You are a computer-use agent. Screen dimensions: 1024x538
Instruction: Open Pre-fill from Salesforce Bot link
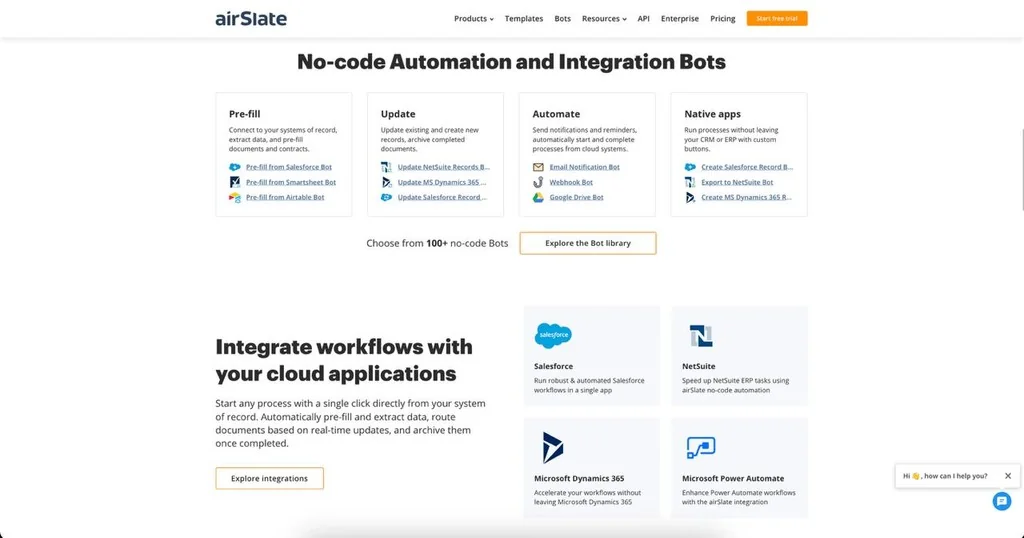coord(289,167)
